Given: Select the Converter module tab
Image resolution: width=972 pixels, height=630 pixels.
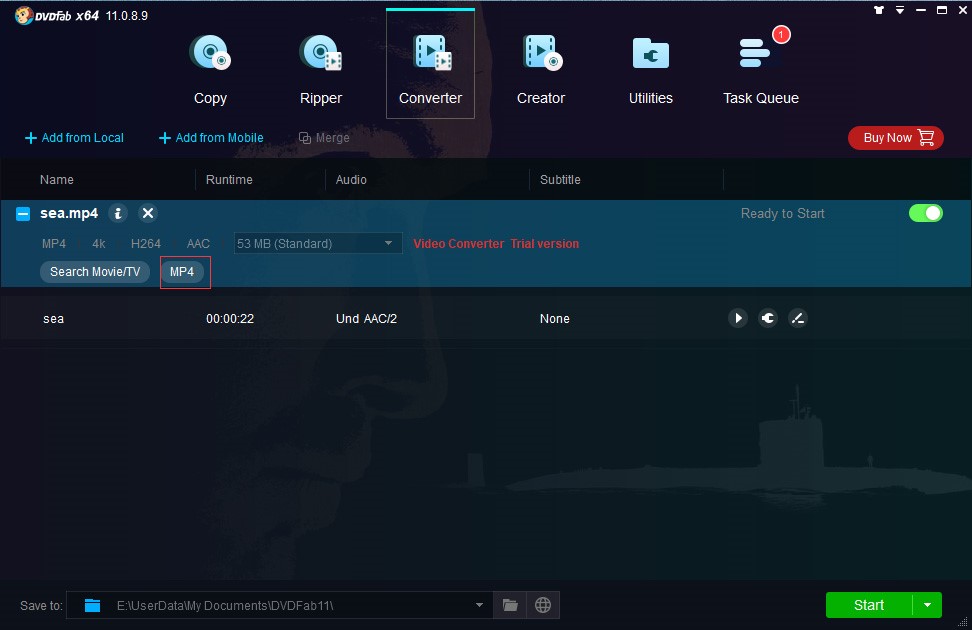Looking at the screenshot, I should pos(430,64).
